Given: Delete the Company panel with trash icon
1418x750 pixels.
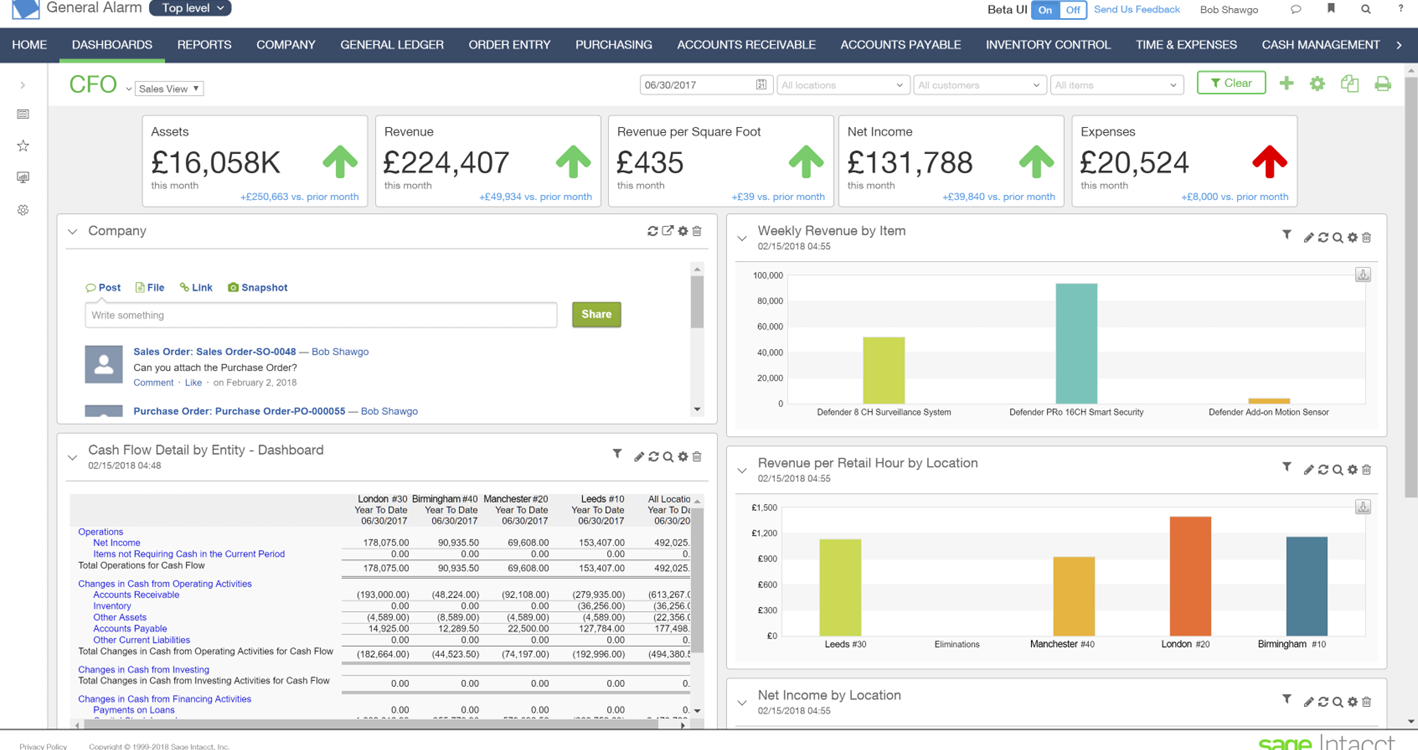Looking at the screenshot, I should (697, 231).
